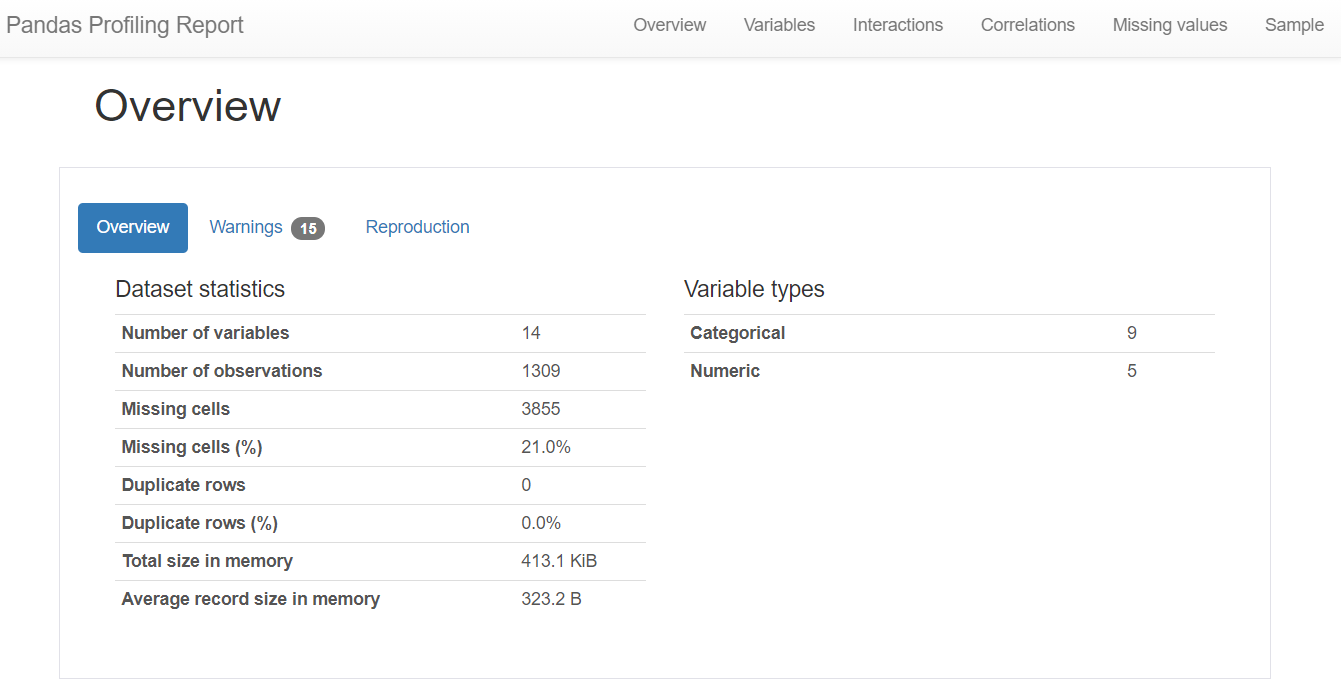This screenshot has width=1341, height=688.
Task: Select the Total size in memory row label
Action: point(207,561)
